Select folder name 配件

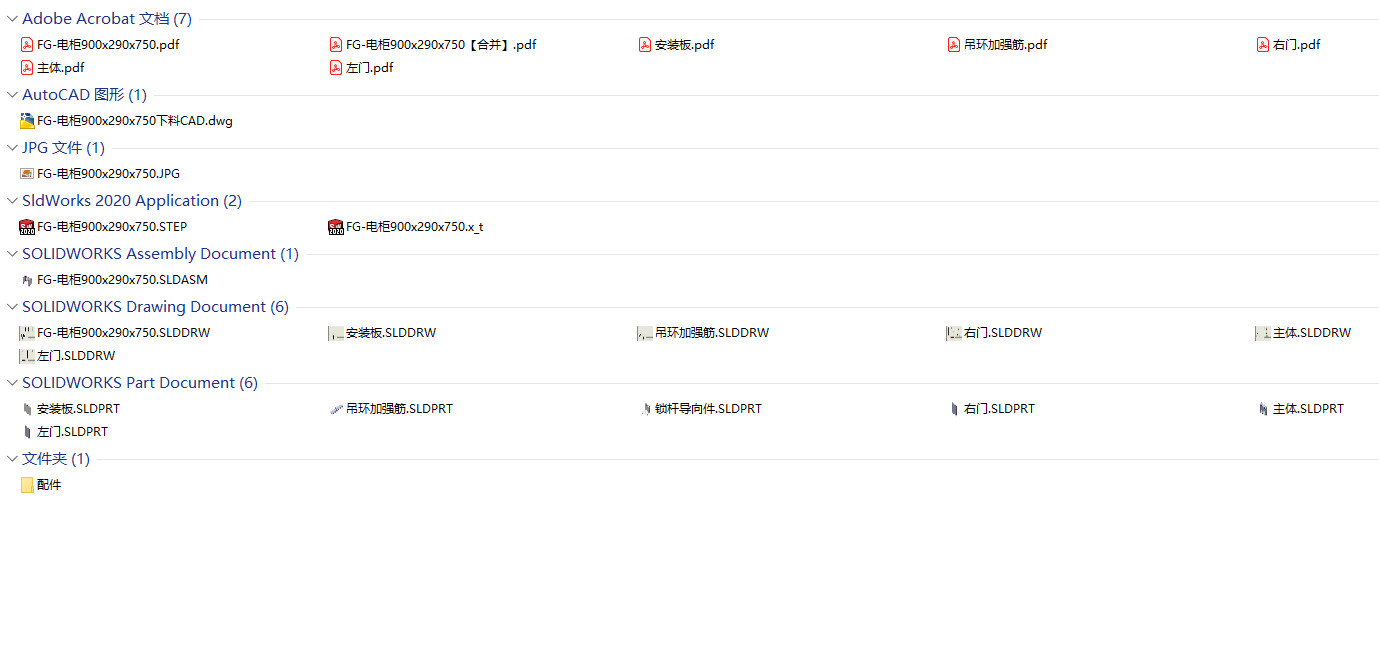49,485
